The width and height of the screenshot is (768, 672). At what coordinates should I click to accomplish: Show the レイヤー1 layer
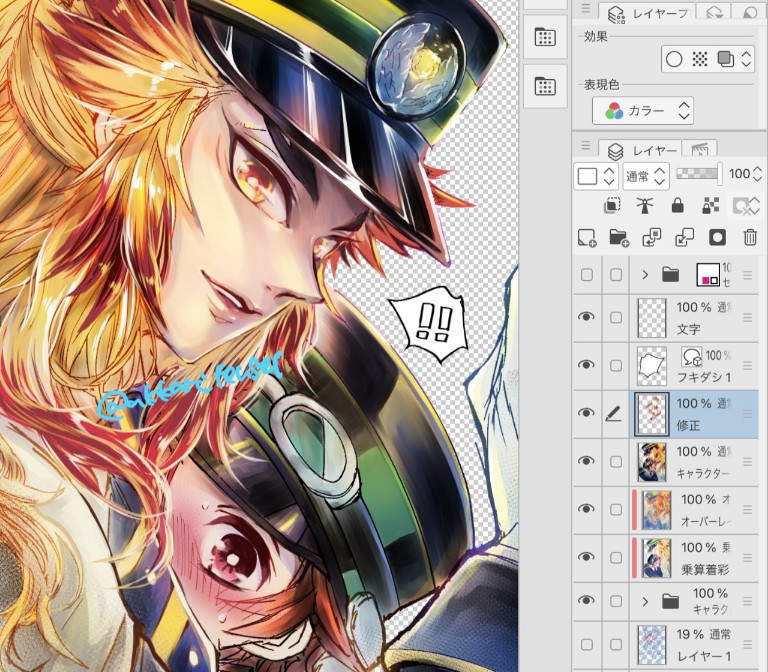(x=586, y=645)
